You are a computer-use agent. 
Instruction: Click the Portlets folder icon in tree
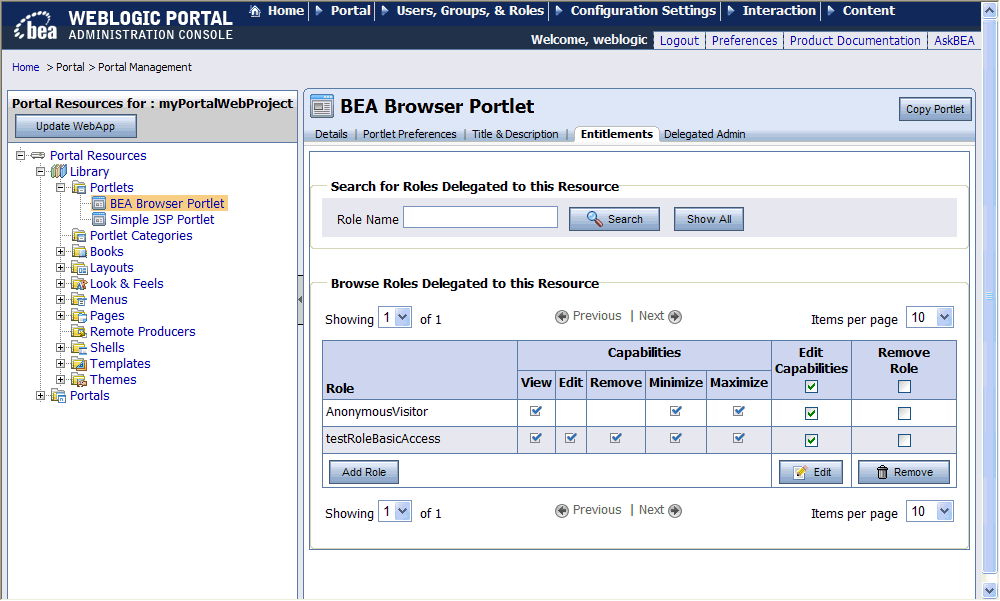pyautogui.click(x=79, y=187)
